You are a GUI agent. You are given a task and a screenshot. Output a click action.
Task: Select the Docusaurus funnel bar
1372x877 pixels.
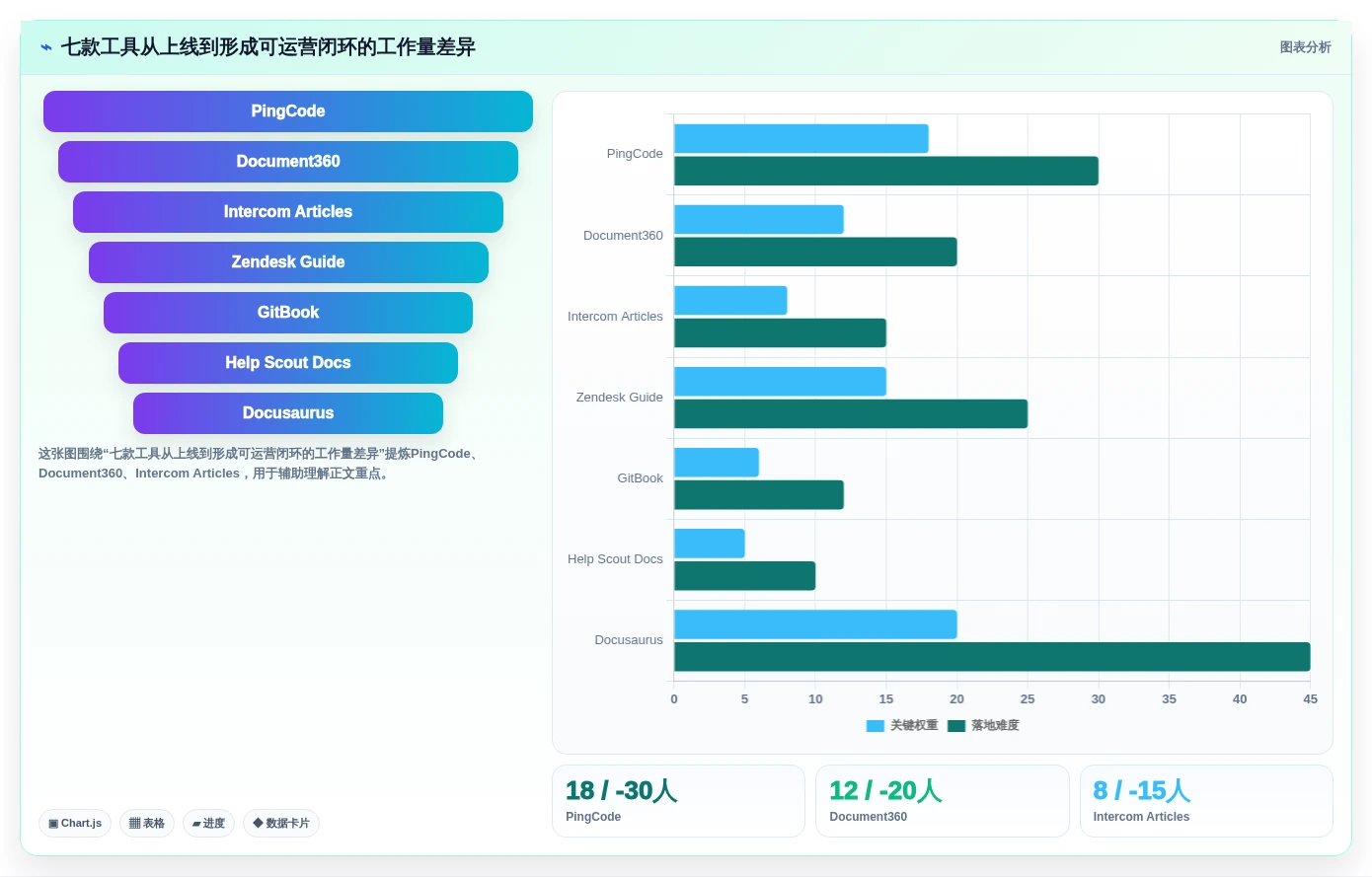tap(288, 413)
